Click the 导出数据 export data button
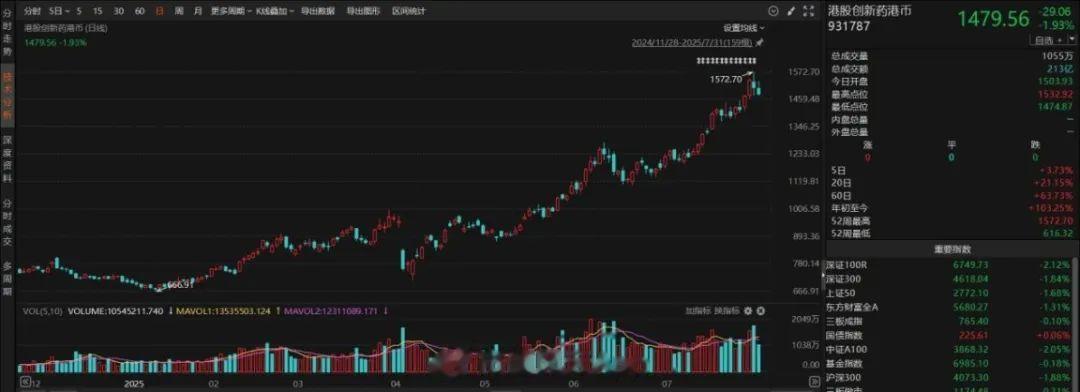The image size is (1080, 392). 318,11
